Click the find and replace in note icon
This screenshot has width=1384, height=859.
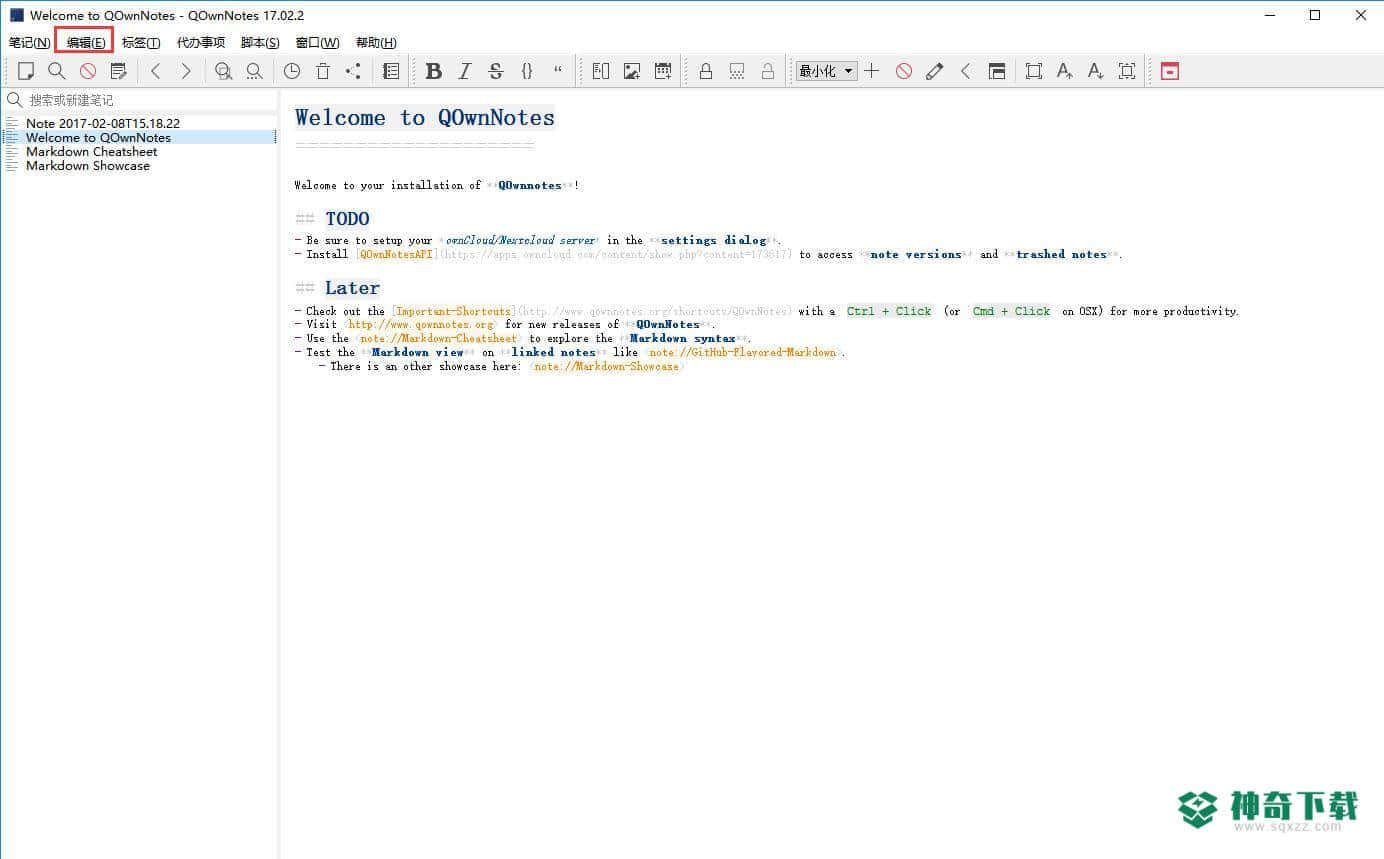(223, 71)
